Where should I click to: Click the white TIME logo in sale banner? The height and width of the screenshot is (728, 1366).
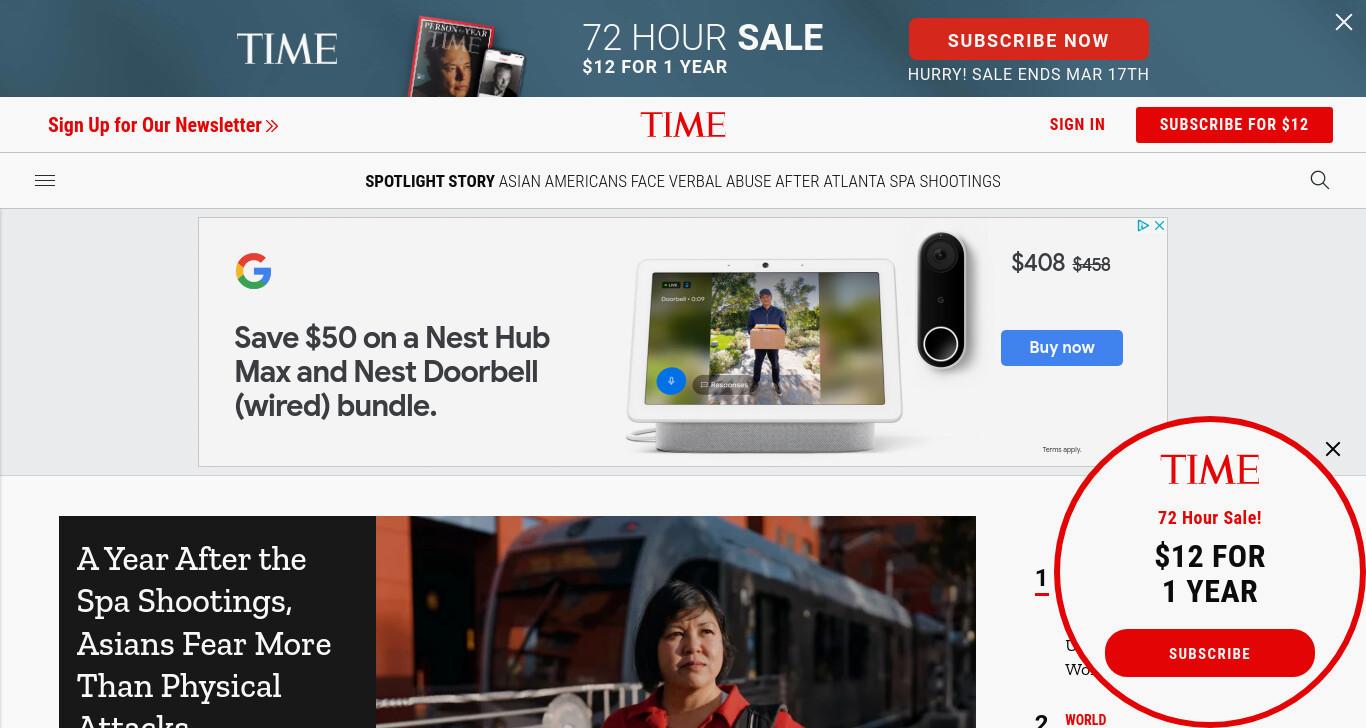click(287, 48)
